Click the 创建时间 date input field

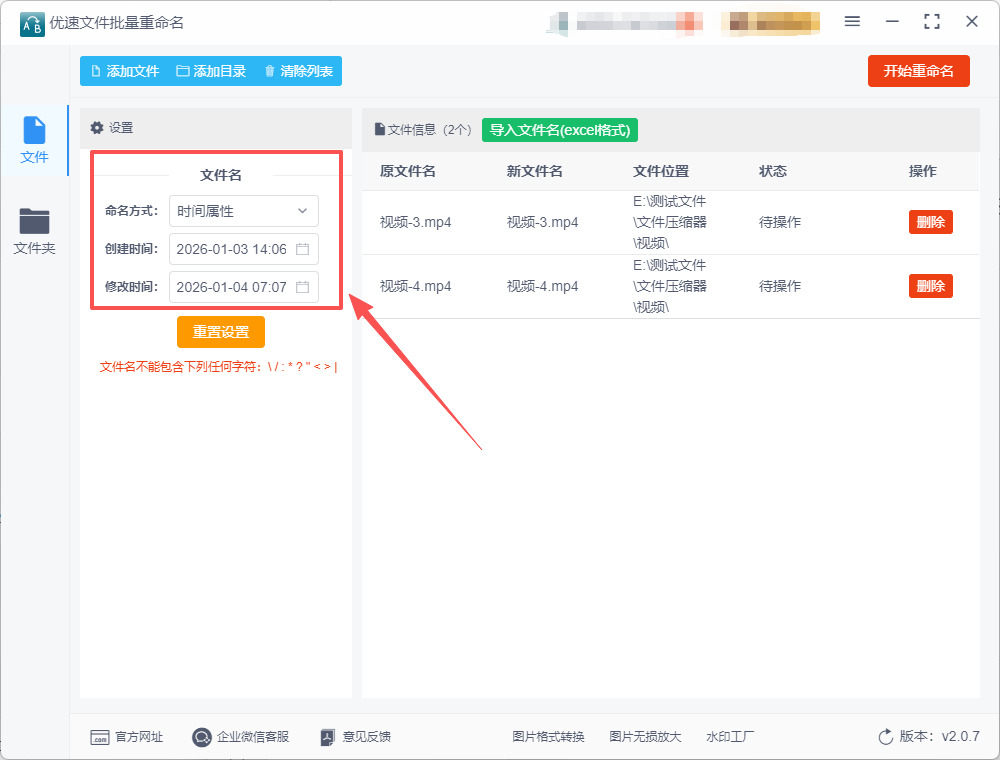coord(244,249)
